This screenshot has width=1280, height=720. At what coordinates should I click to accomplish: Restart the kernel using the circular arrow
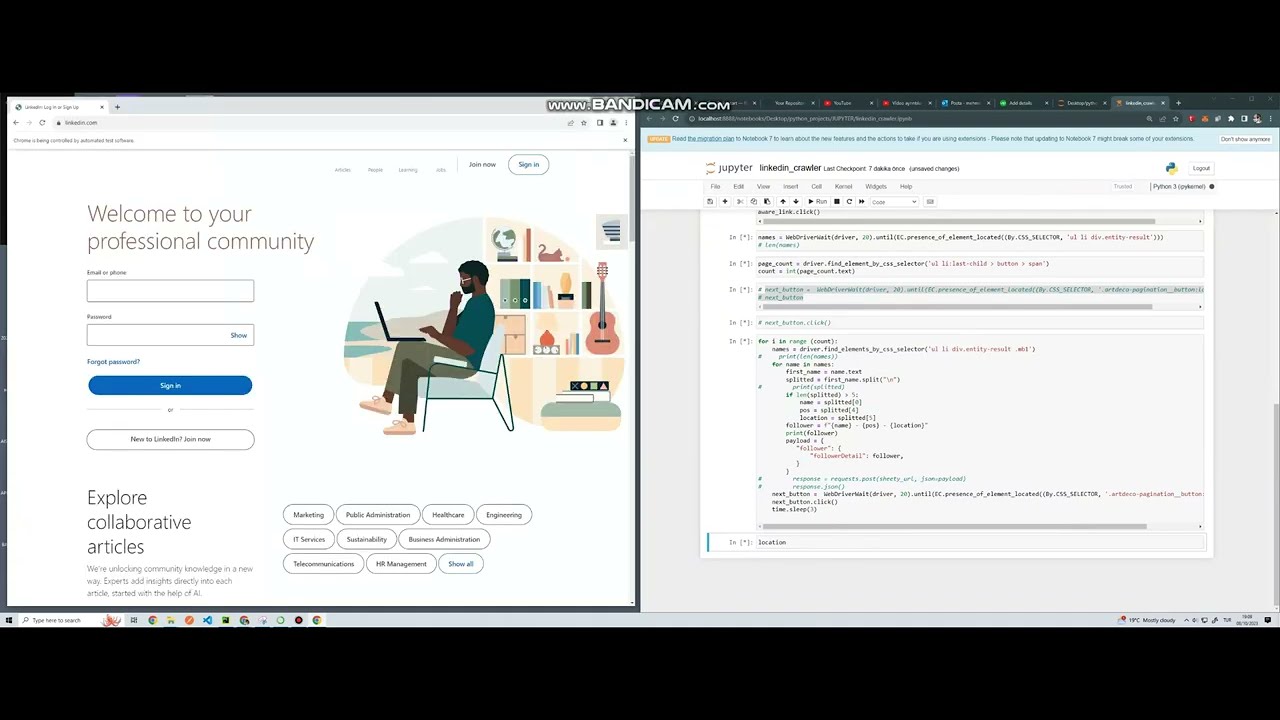coord(849,201)
